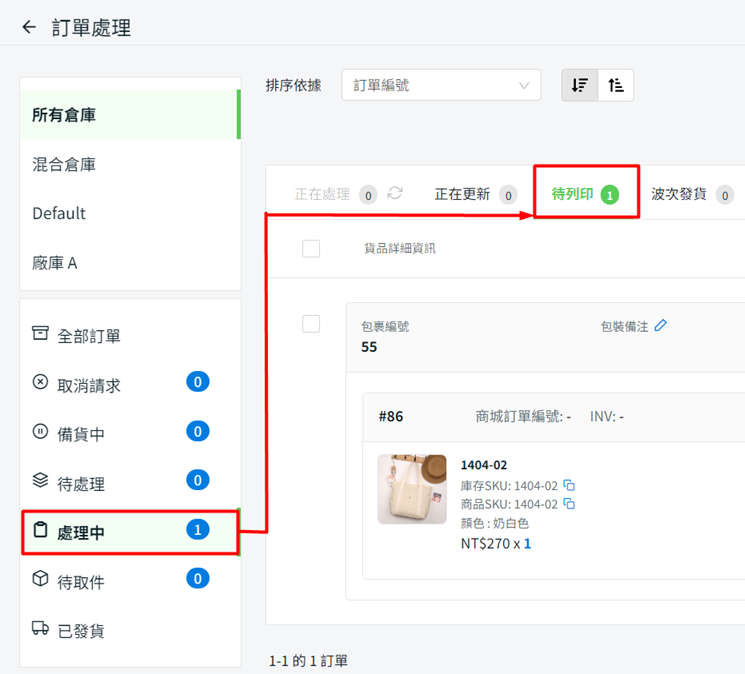Open order number #86
Image resolution: width=745 pixels, height=674 pixels.
pos(391,416)
